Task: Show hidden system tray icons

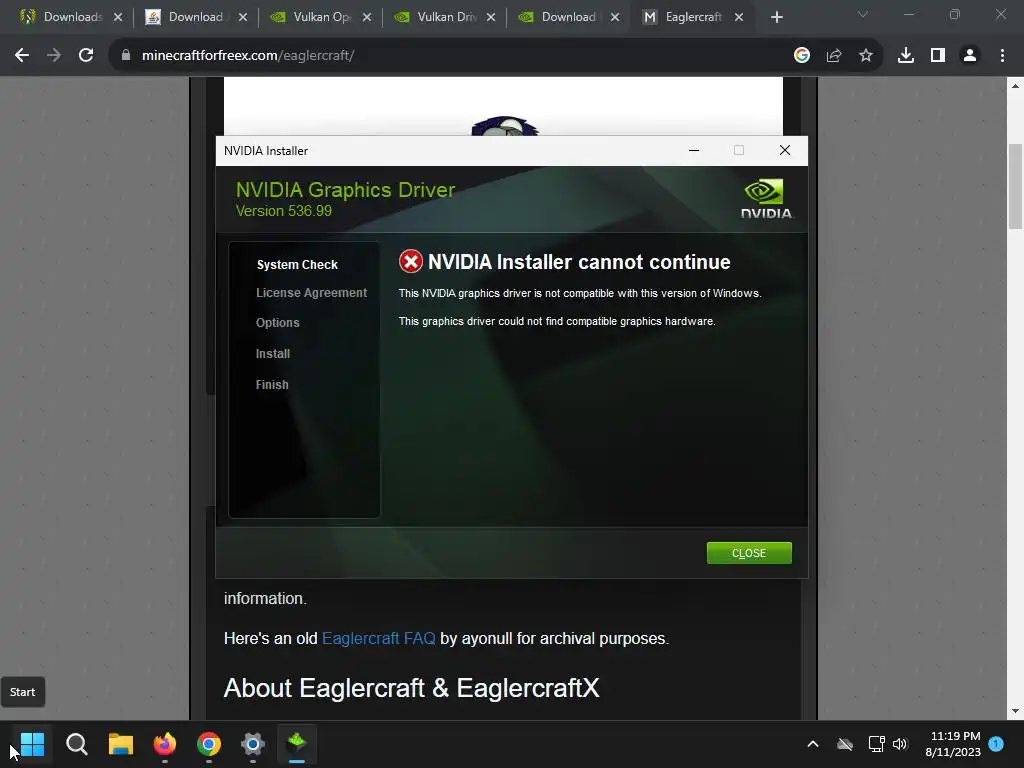Action: pos(813,744)
